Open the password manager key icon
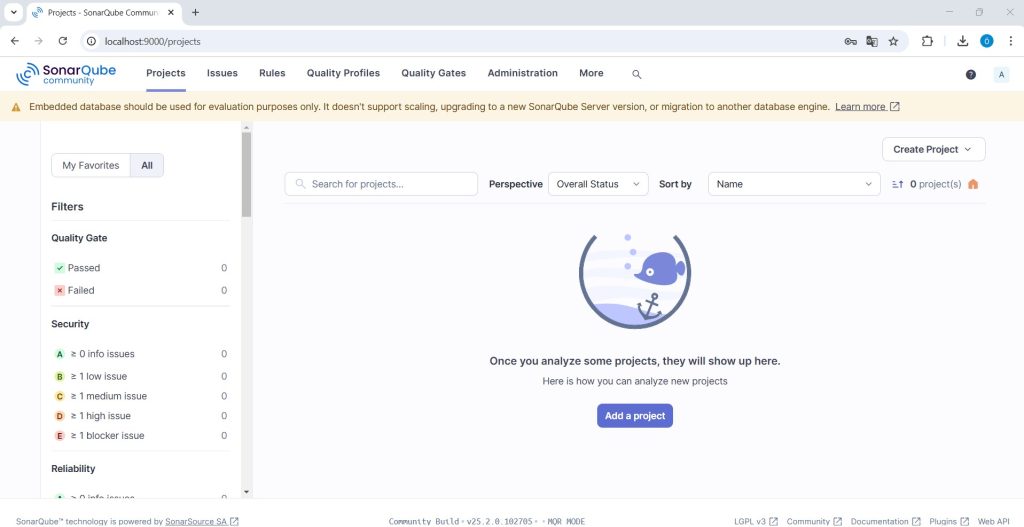The height and width of the screenshot is (527, 1024). coord(850,41)
